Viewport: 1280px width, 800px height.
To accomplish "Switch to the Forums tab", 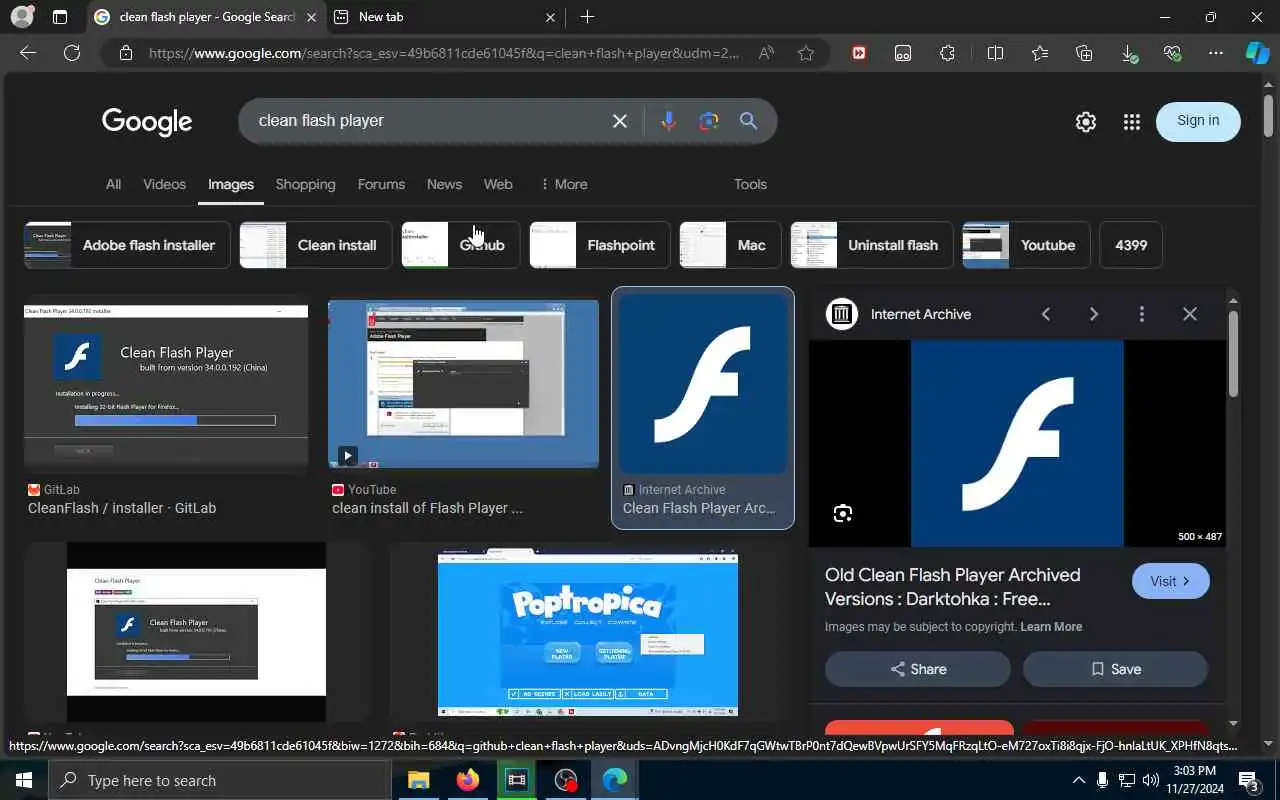I will pos(381,184).
